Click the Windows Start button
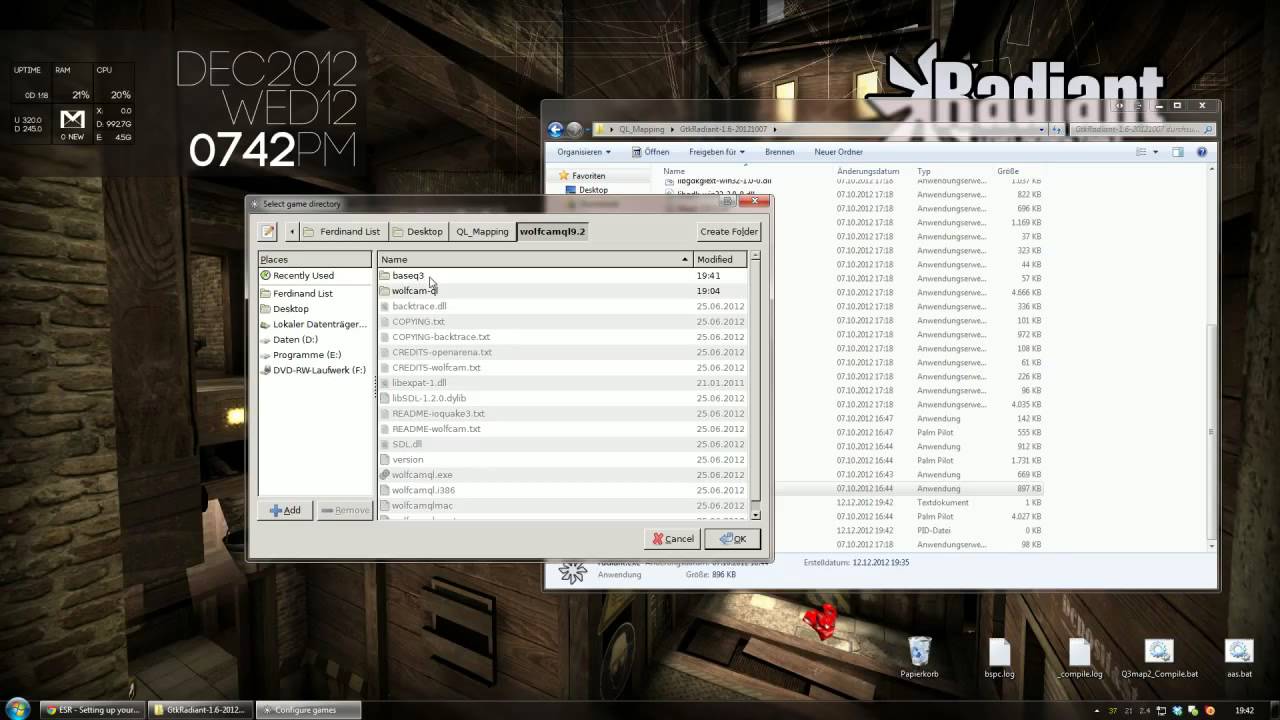The image size is (1280, 720). click(17, 709)
